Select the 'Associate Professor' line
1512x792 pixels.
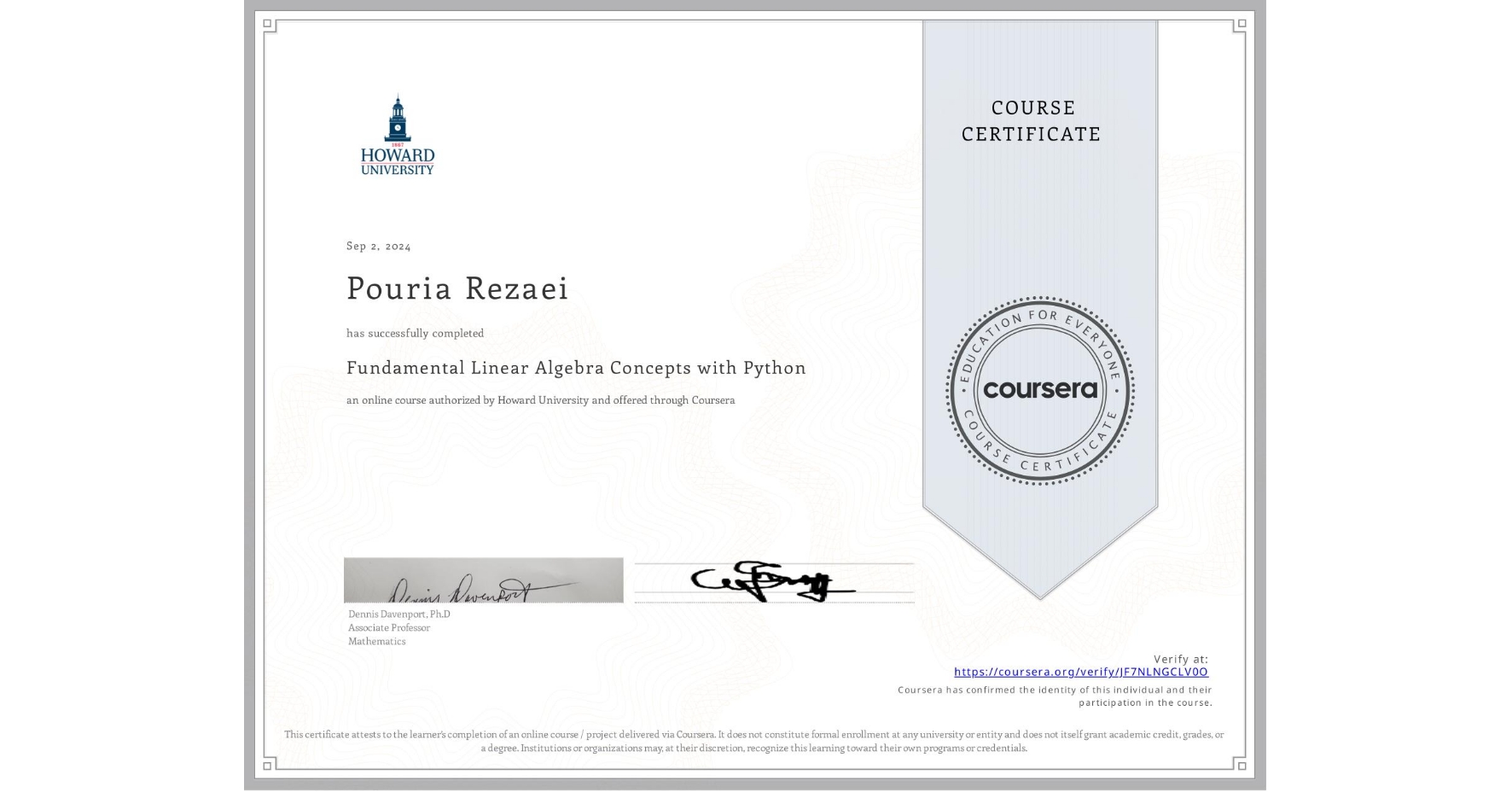(389, 628)
